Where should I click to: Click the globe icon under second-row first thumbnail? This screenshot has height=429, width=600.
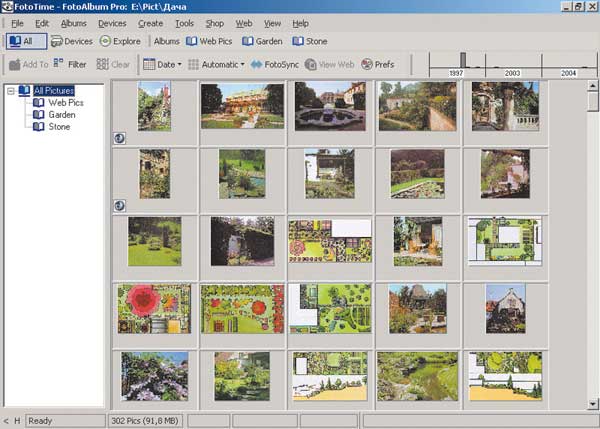coord(119,206)
